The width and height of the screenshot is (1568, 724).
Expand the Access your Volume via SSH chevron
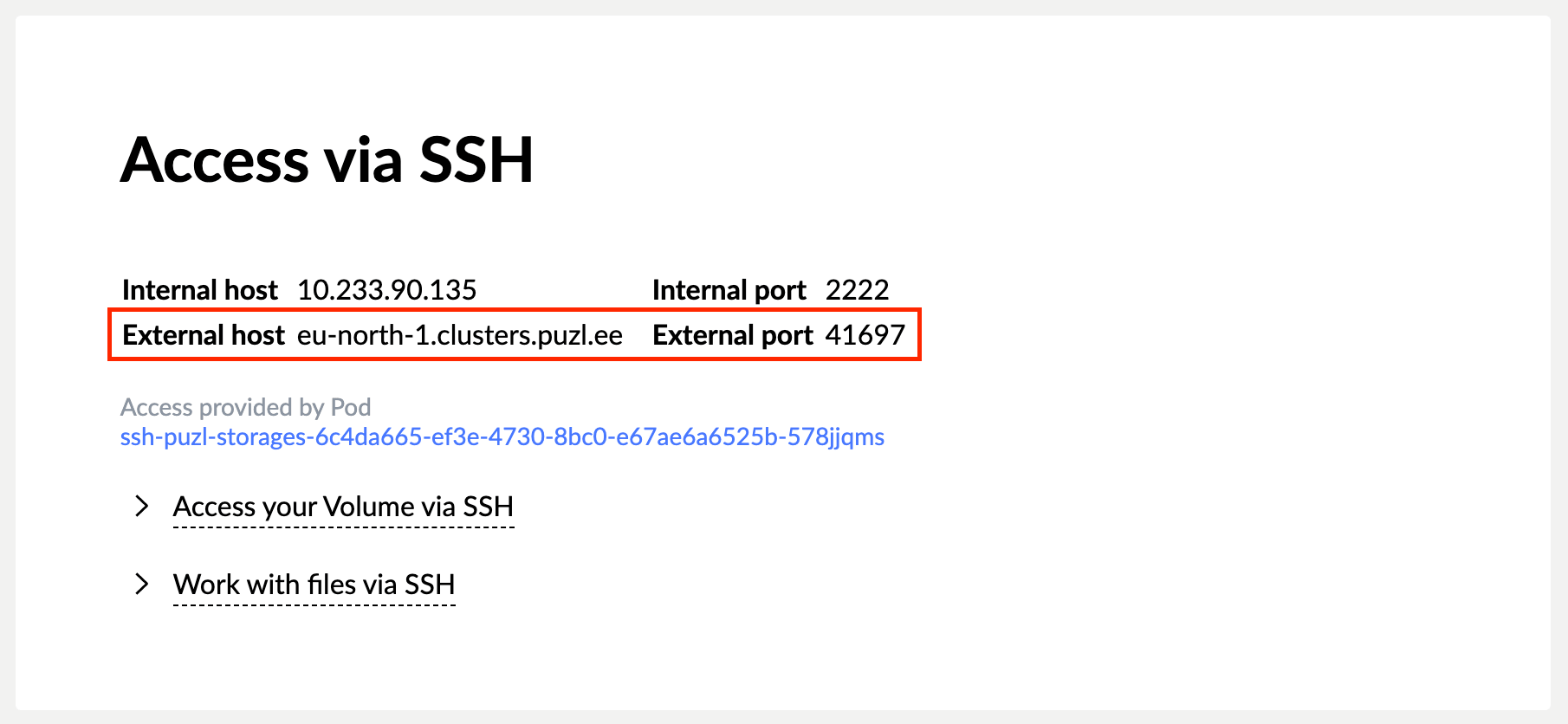[142, 506]
